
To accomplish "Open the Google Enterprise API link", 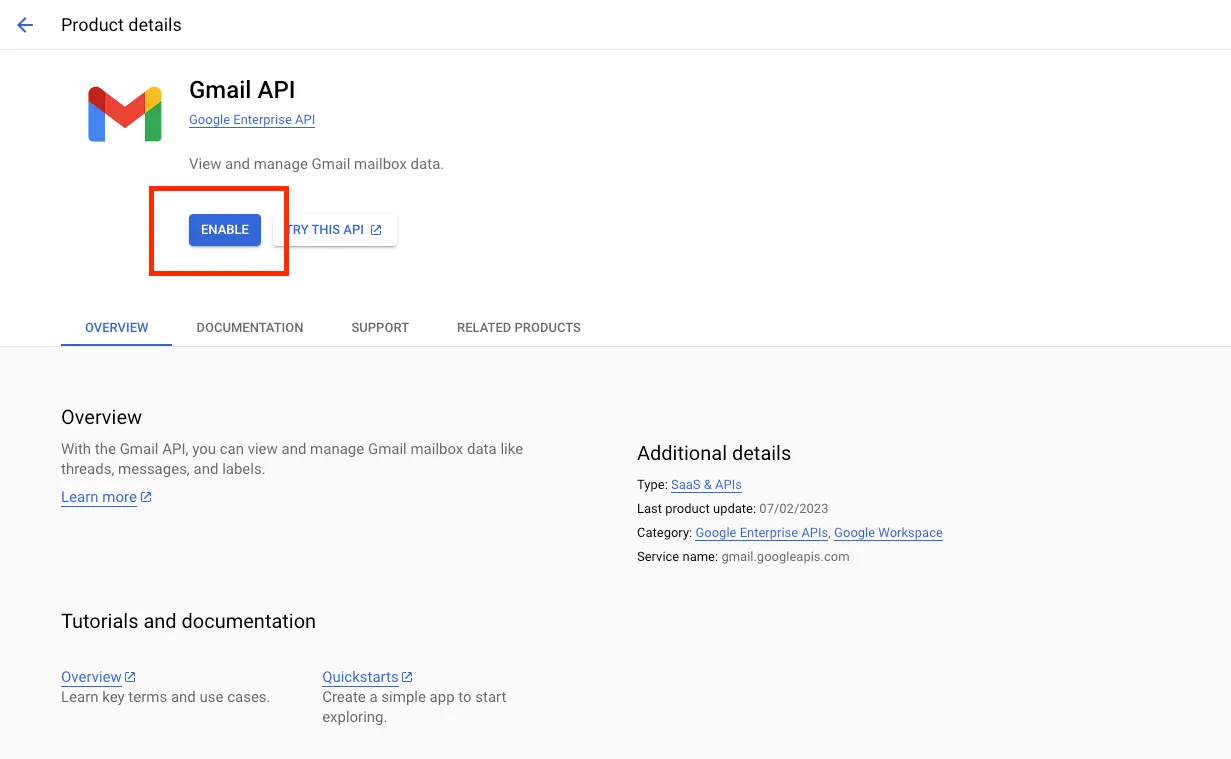I will click(252, 120).
